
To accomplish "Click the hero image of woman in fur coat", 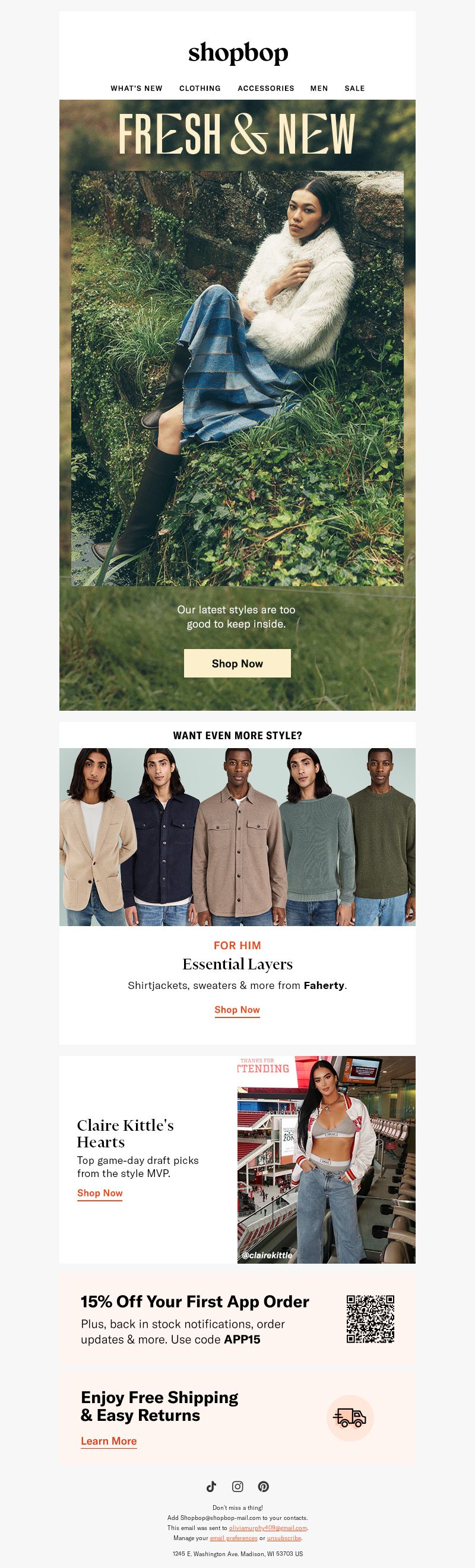I will coord(237,378).
